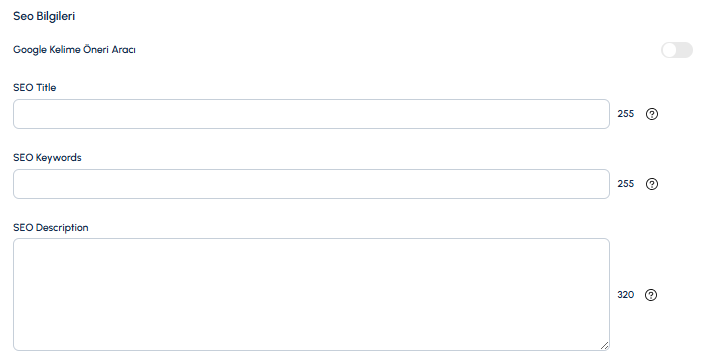Click the SEO Keywords label
The width and height of the screenshot is (701, 362).
(47, 158)
